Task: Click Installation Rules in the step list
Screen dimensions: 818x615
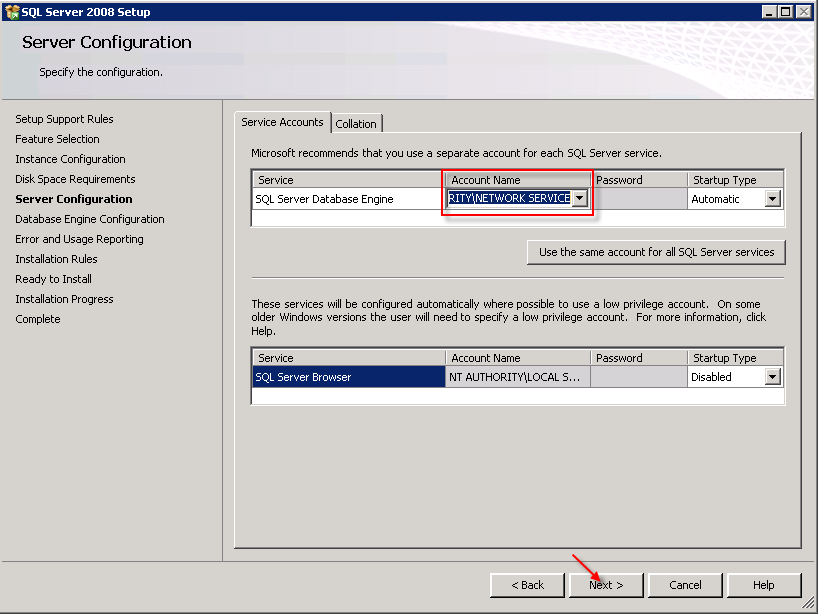Action: click(56, 259)
